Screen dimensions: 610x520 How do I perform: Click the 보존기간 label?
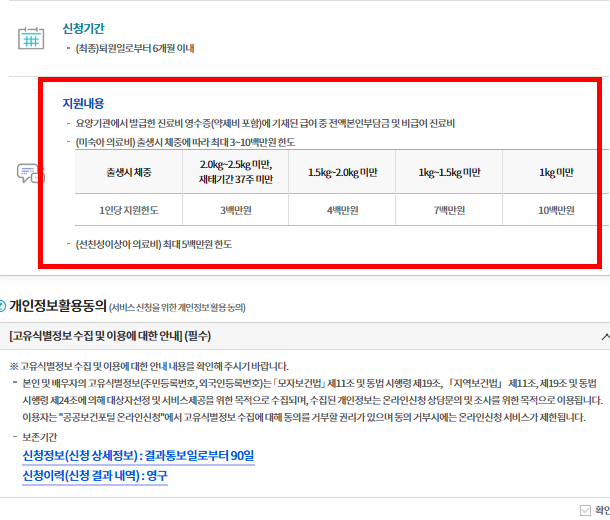(40, 437)
